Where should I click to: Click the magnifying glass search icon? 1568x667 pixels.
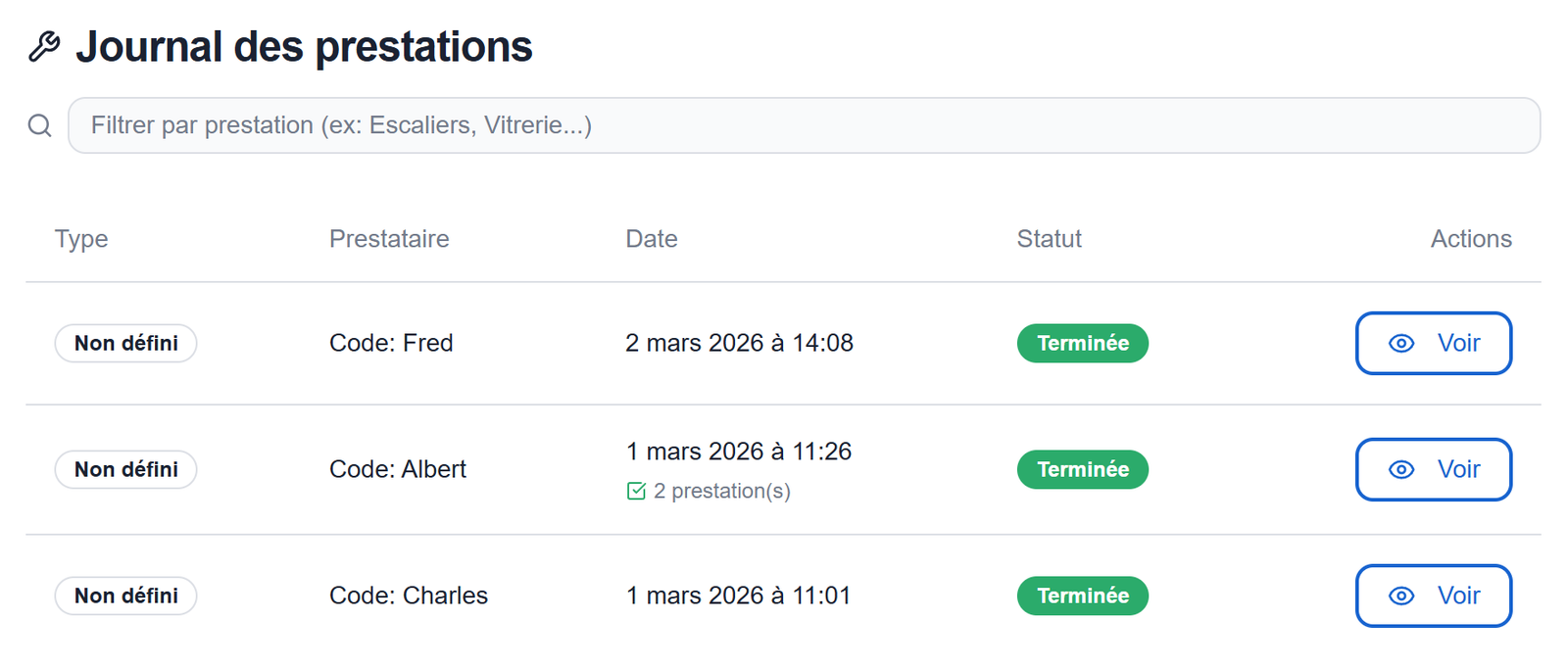click(39, 125)
